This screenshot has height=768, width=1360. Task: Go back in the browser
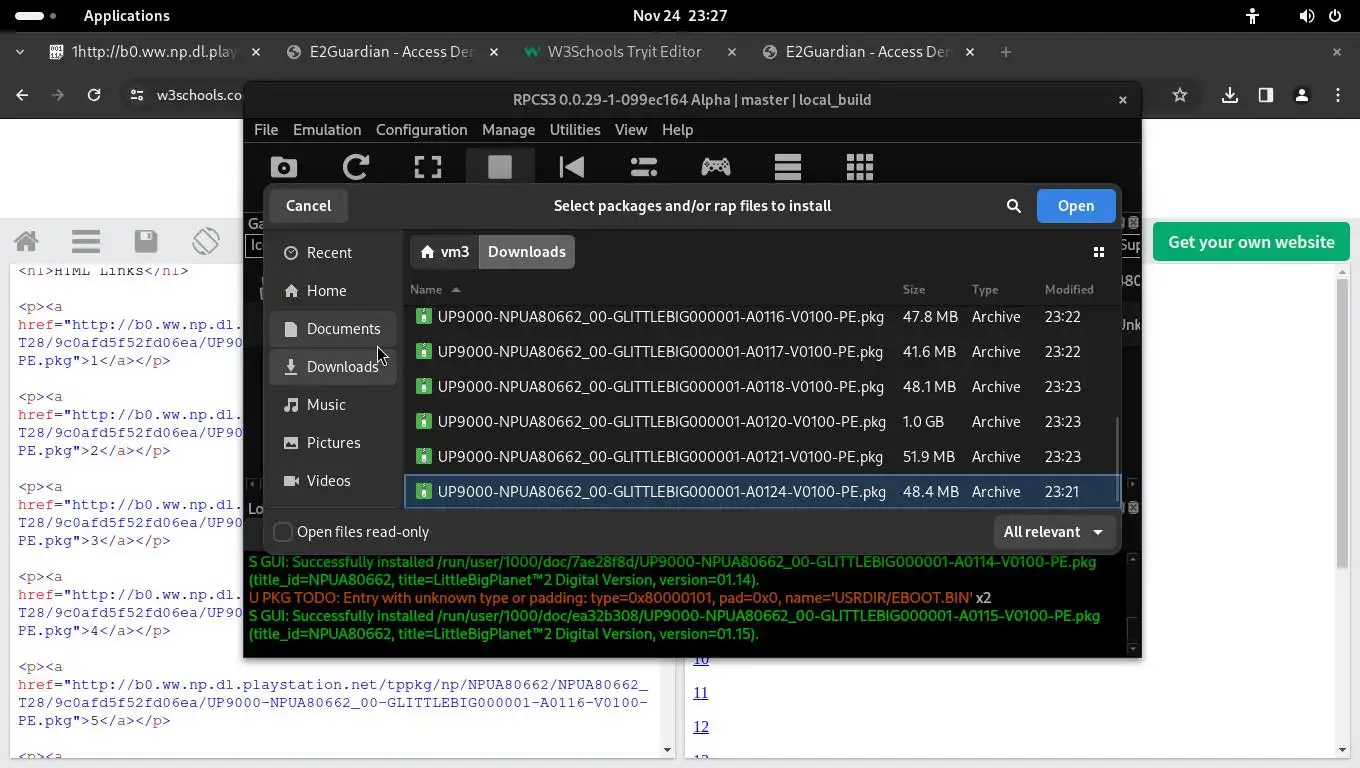(x=22, y=95)
